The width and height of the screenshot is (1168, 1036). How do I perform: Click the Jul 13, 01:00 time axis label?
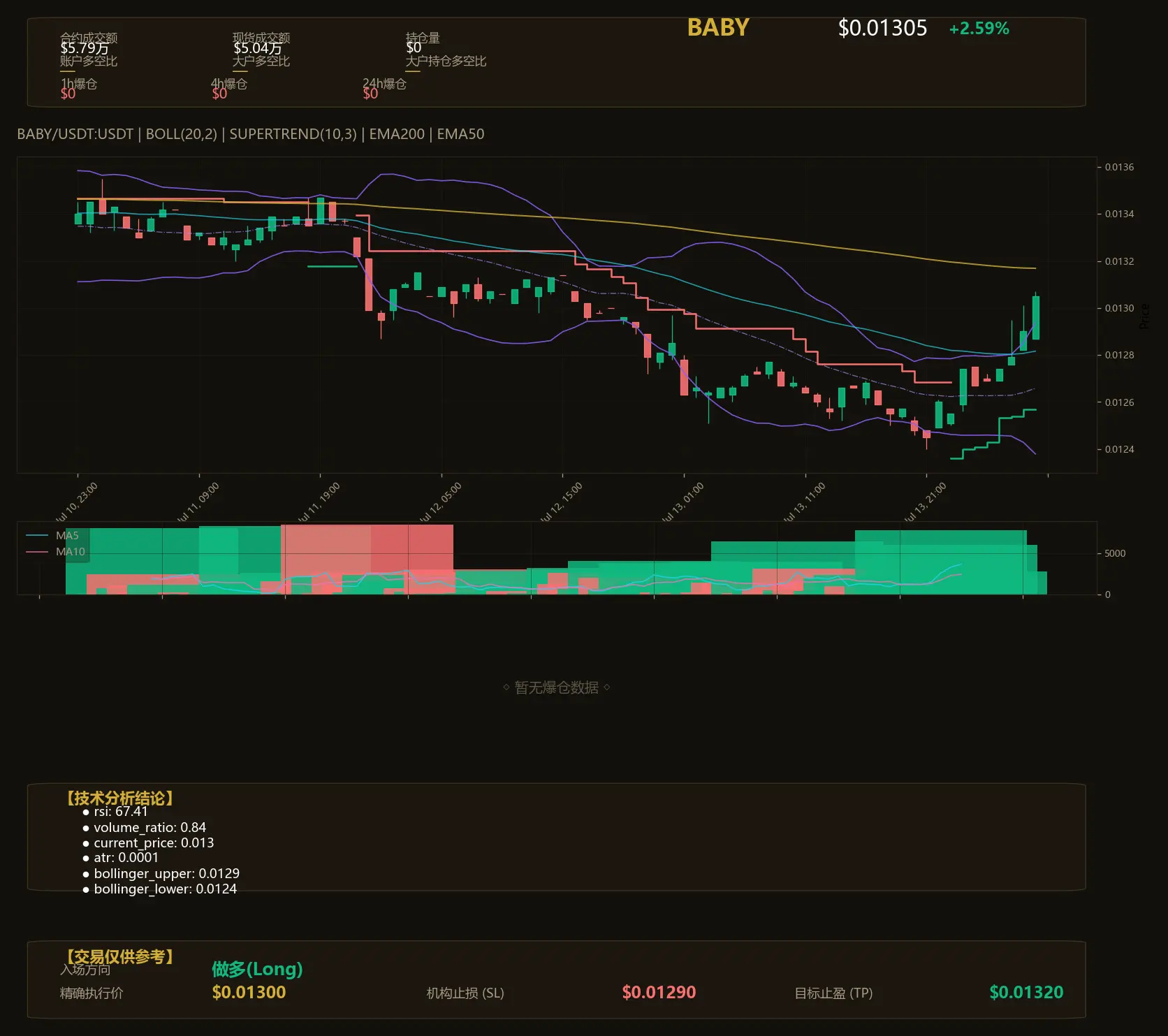point(682,502)
